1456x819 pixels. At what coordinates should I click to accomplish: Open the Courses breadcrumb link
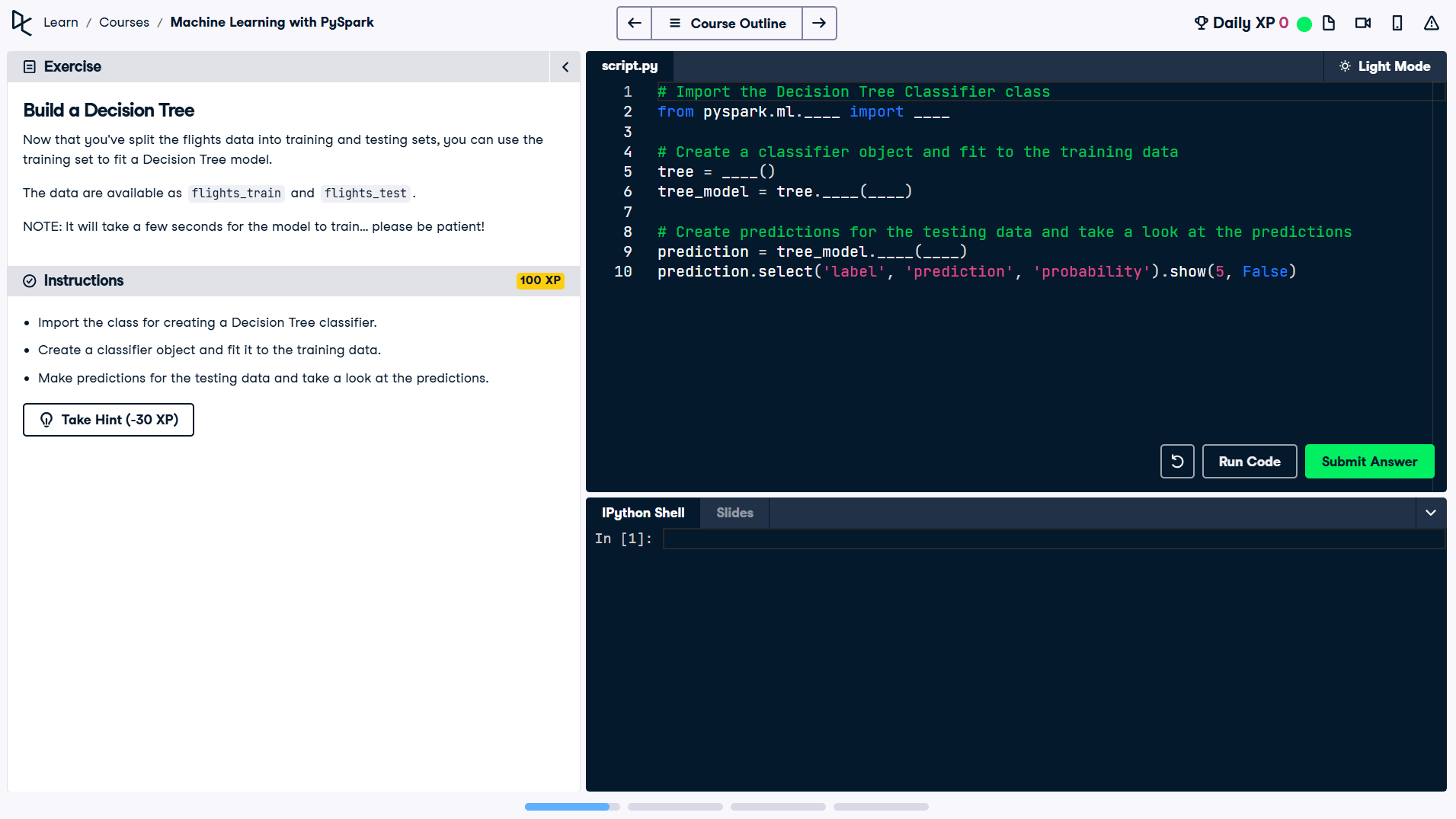pyautogui.click(x=124, y=23)
